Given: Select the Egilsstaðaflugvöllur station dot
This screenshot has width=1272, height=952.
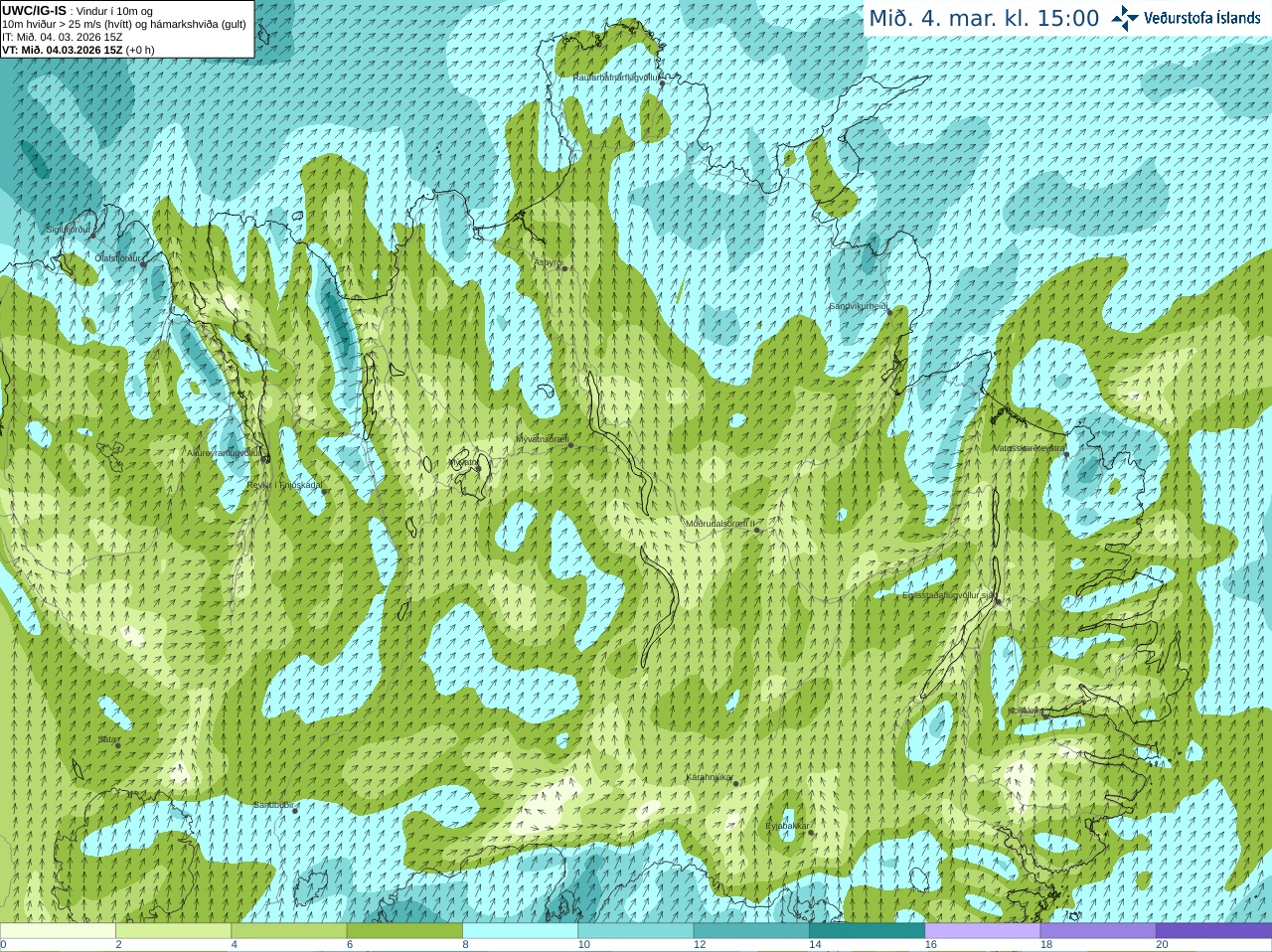Looking at the screenshot, I should tap(998, 601).
